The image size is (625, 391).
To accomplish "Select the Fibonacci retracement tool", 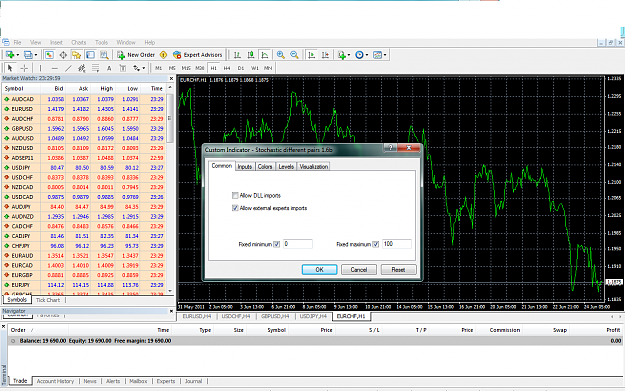I will (95, 68).
